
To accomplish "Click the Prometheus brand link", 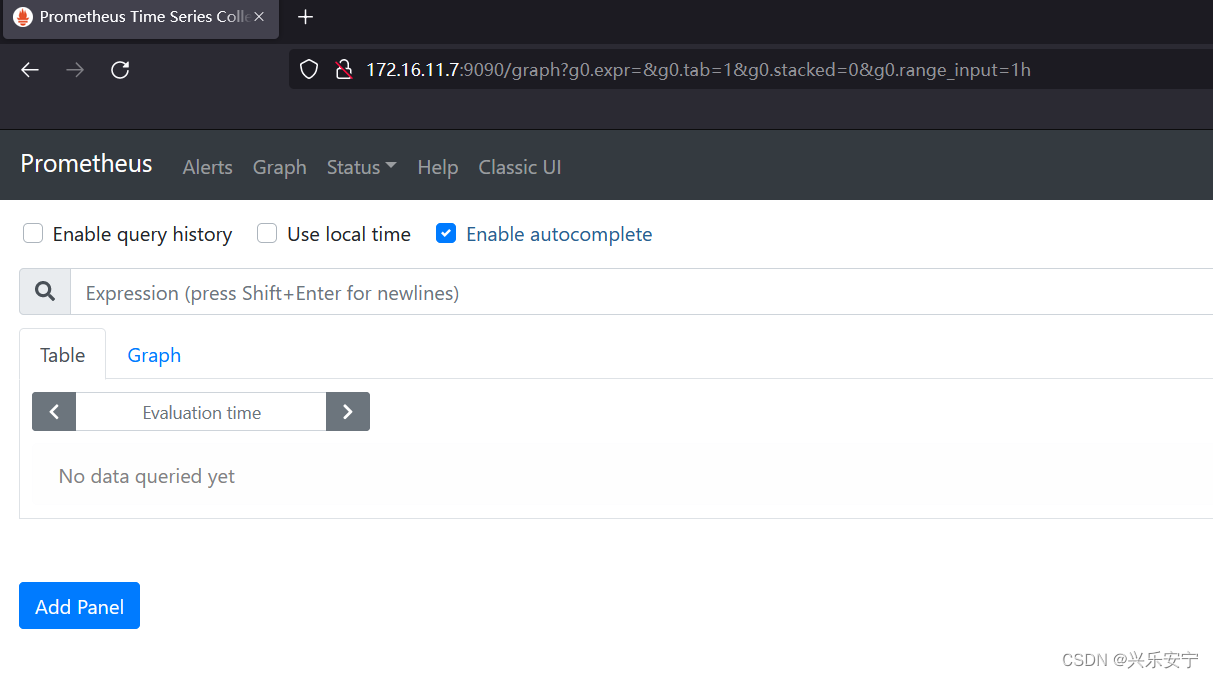I will [87, 164].
